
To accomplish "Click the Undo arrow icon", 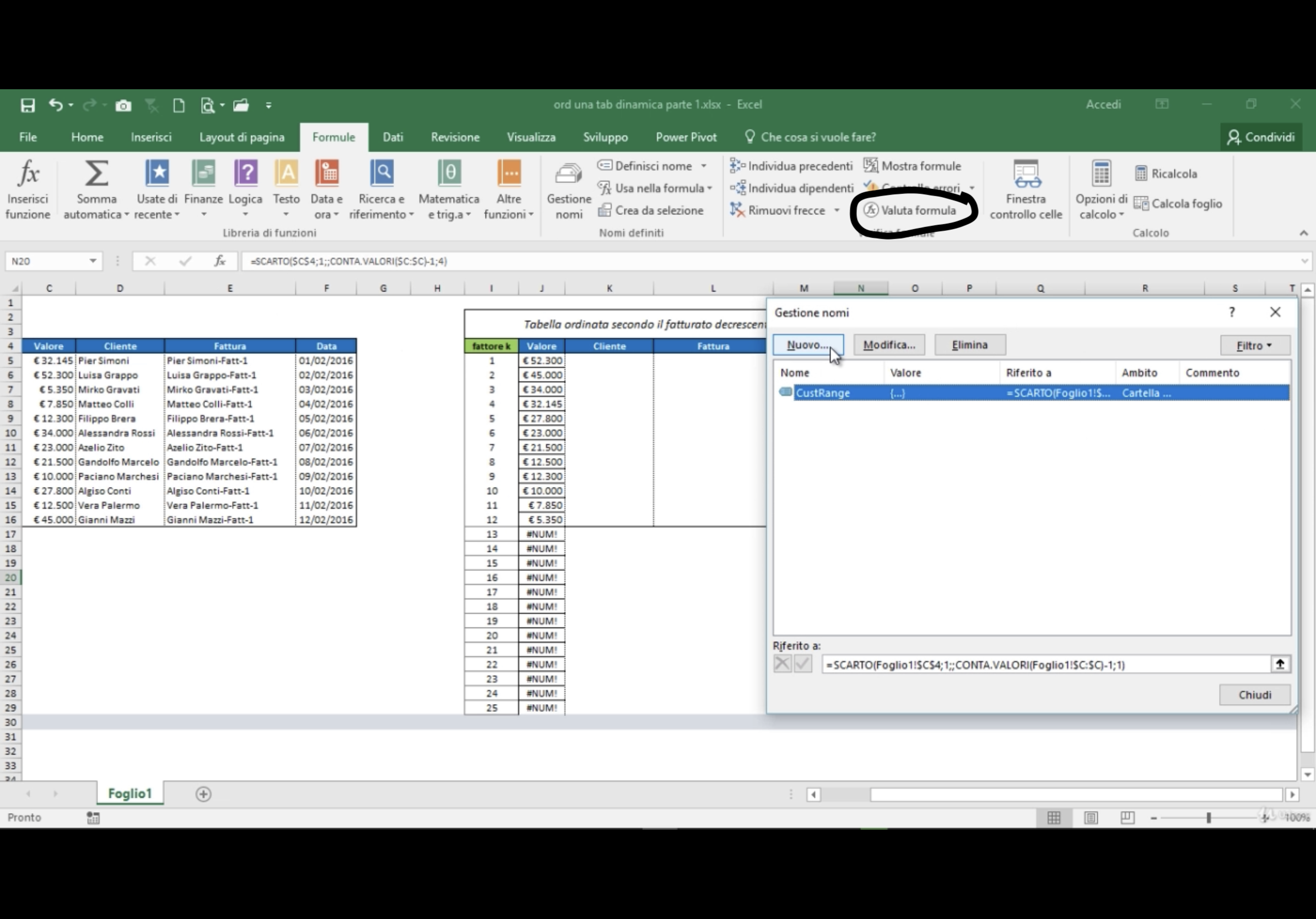I will (56, 105).
